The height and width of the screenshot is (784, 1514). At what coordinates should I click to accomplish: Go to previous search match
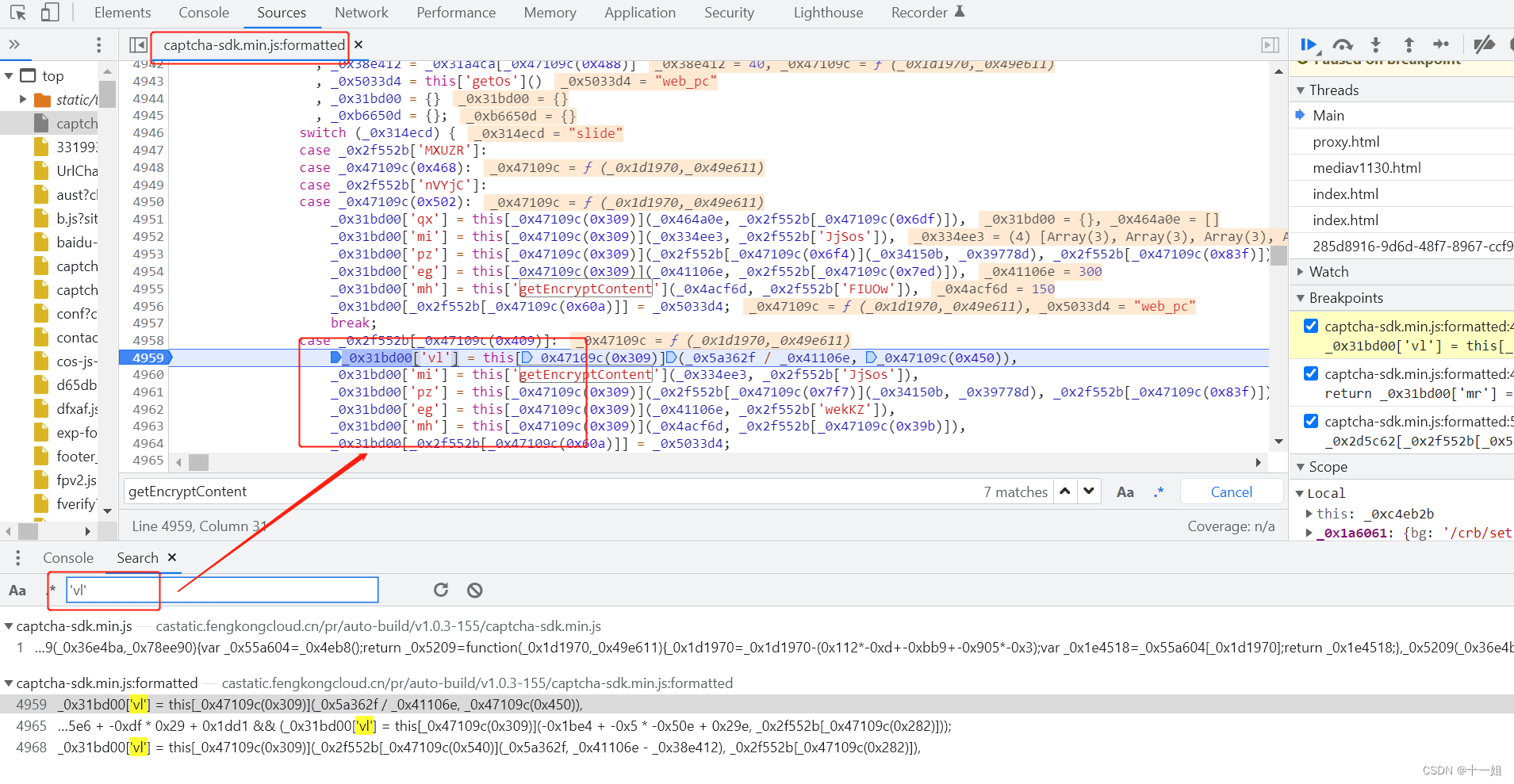pos(1065,491)
